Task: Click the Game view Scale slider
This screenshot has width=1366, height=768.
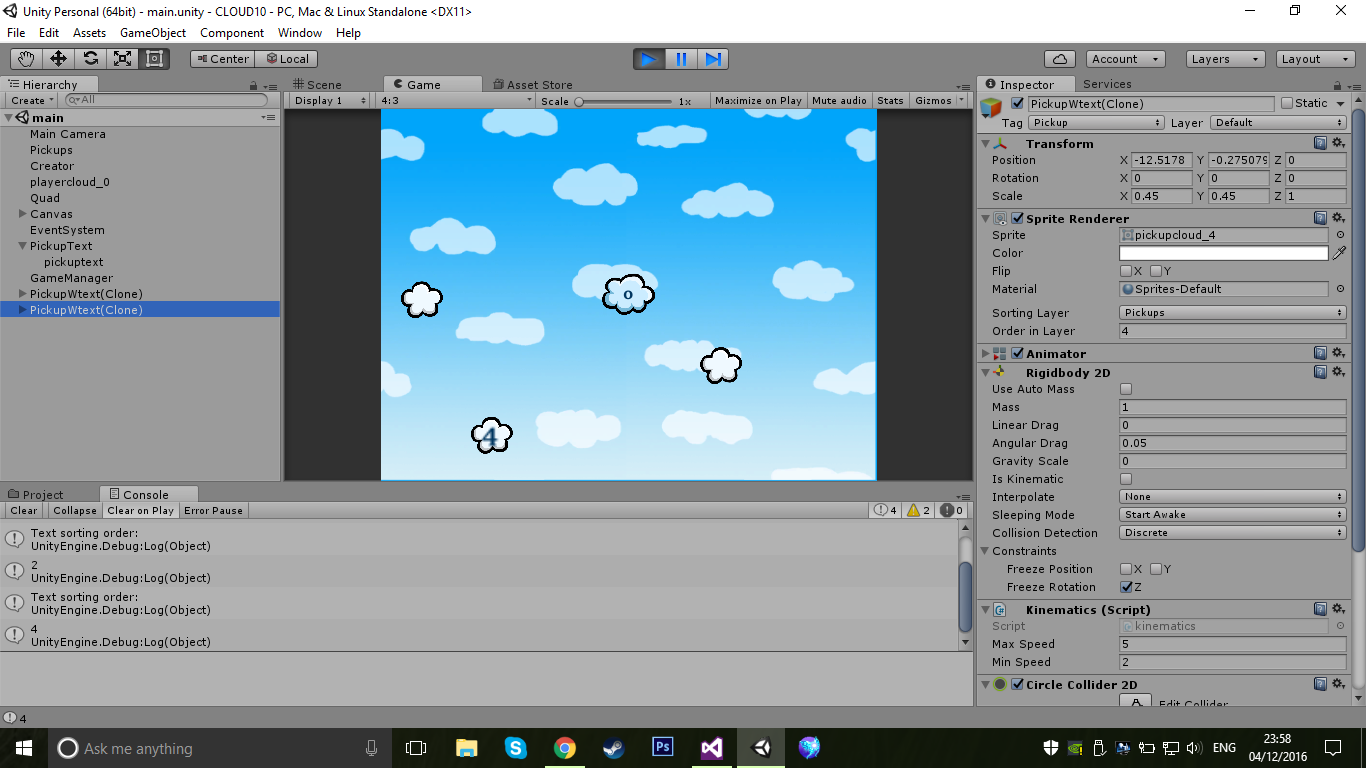Action: point(625,101)
